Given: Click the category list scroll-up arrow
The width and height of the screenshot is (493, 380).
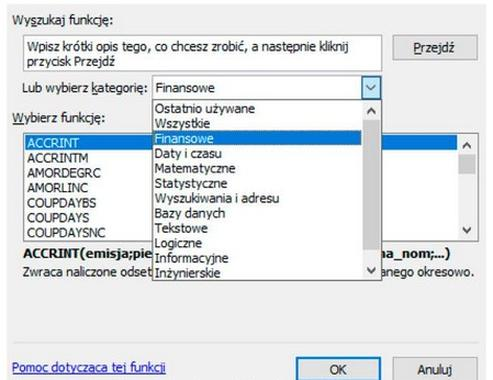Looking at the screenshot, I should (371, 111).
